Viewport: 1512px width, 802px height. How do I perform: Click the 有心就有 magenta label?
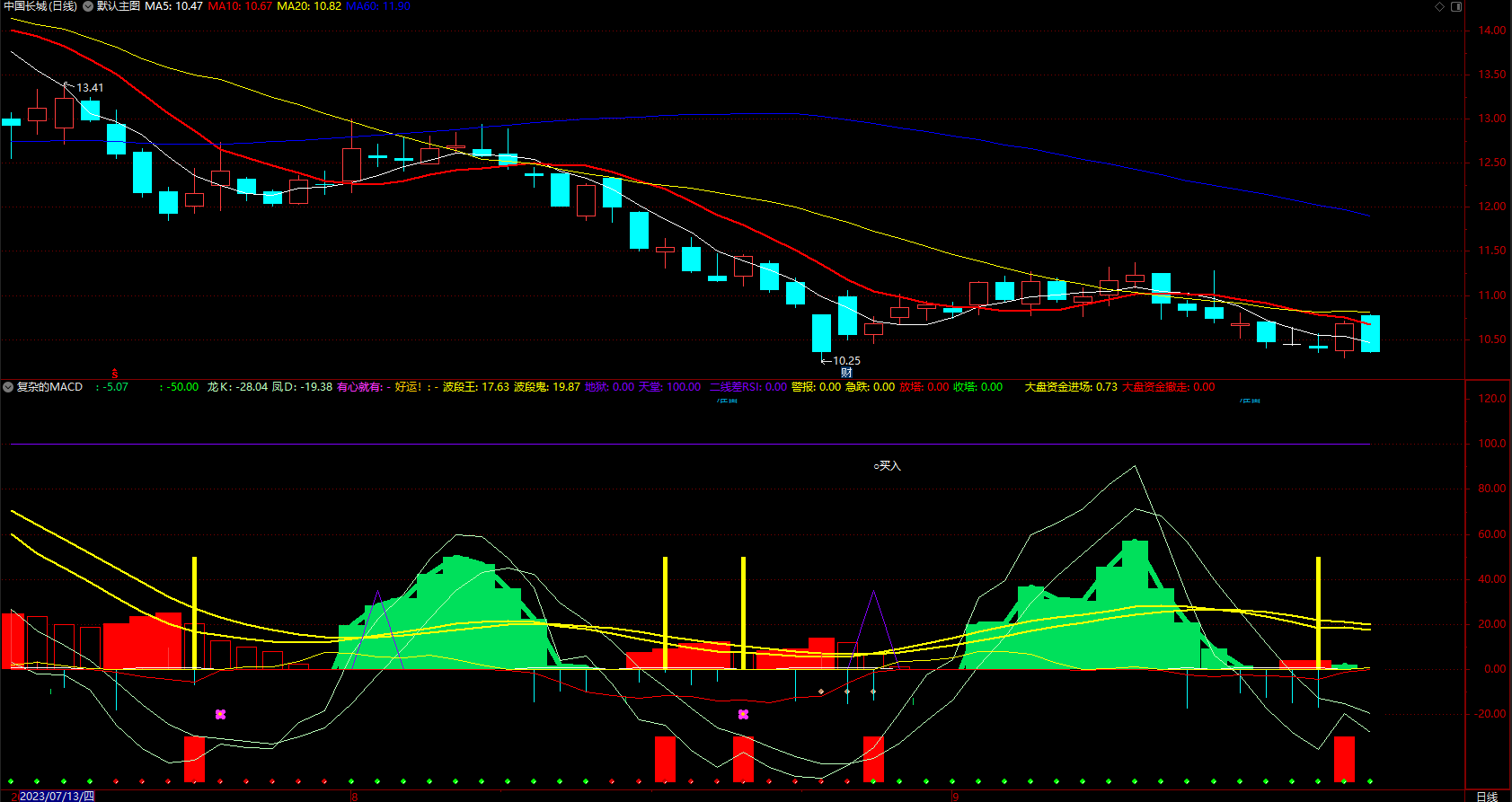point(359,387)
